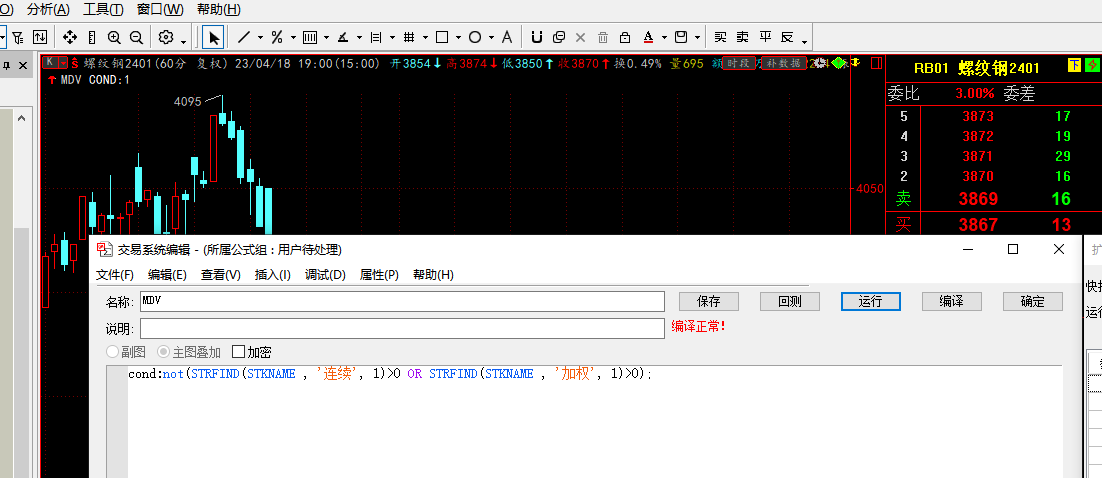This screenshot has height=478, width=1102.
Task: Zoom in with the magnifier plus
Action: point(114,37)
